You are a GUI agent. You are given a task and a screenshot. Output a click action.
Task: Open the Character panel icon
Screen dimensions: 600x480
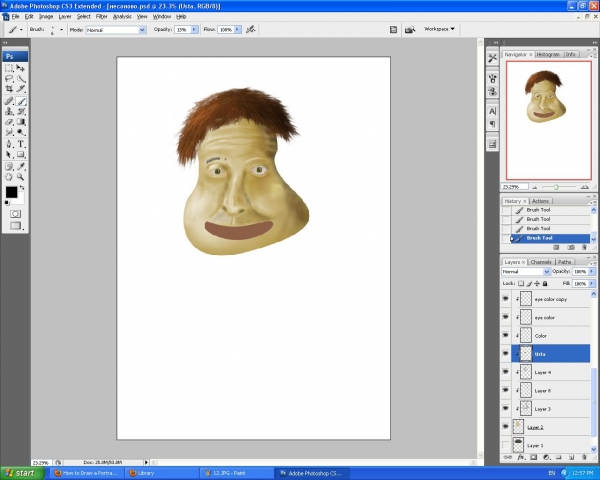(492, 111)
